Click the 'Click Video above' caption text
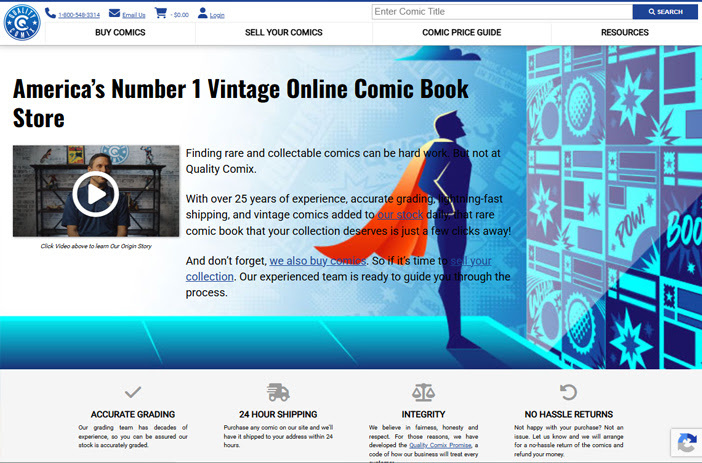This screenshot has height=463, width=702. pyautogui.click(x=96, y=246)
